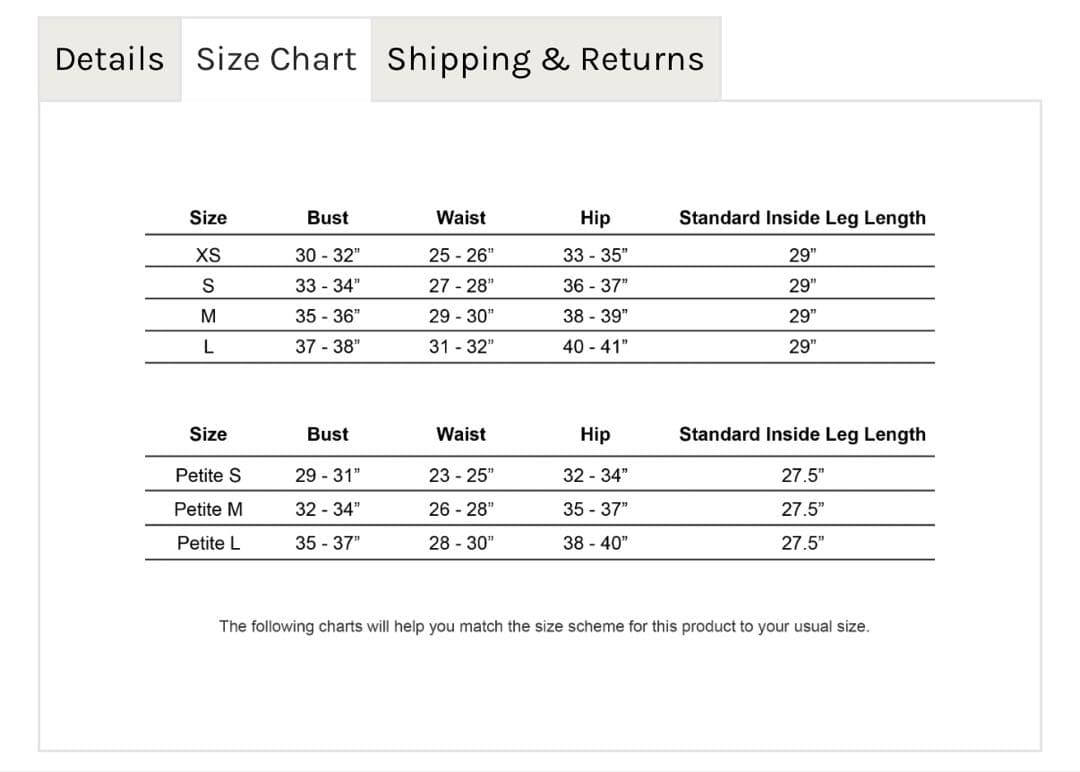This screenshot has width=1080, height=772.
Task: Click the Hip header in second table
Action: pos(595,434)
